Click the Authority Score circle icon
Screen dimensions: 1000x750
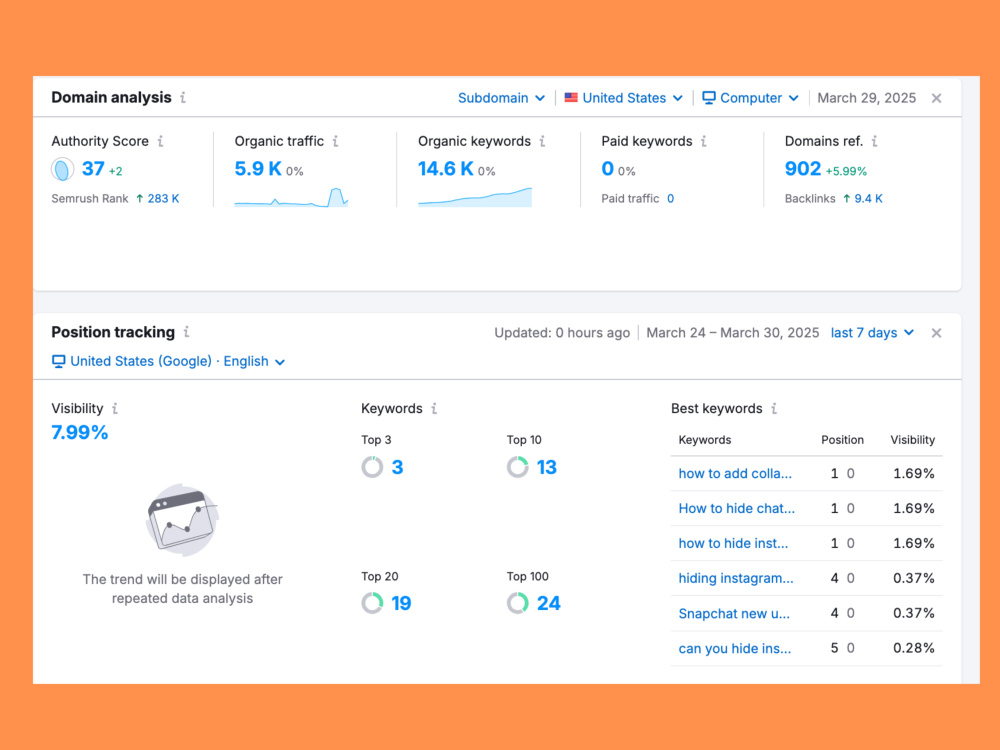62,170
